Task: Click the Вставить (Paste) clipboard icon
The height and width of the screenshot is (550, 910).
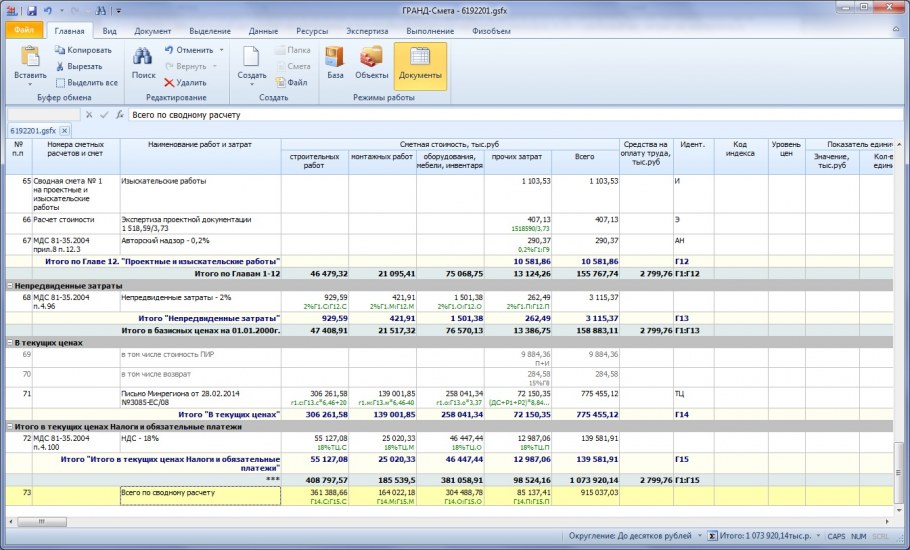Action: click(x=29, y=57)
